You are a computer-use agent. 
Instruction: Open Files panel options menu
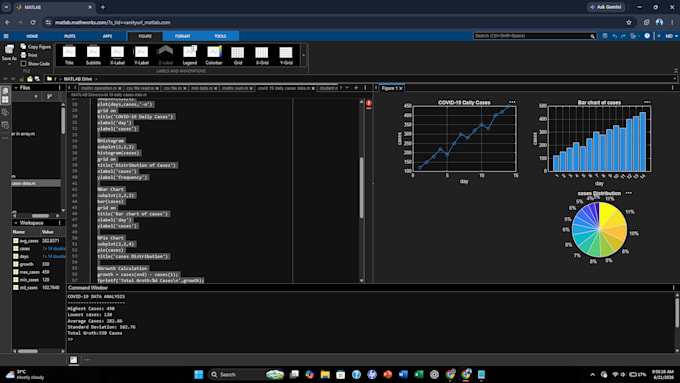(60, 88)
